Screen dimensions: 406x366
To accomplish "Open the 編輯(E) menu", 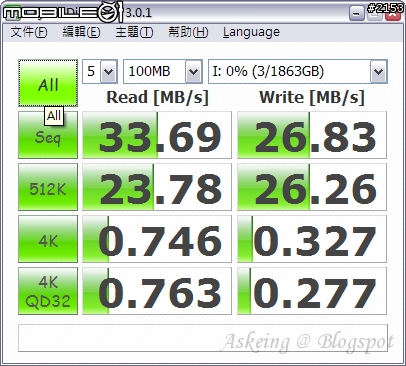I will [81, 32].
